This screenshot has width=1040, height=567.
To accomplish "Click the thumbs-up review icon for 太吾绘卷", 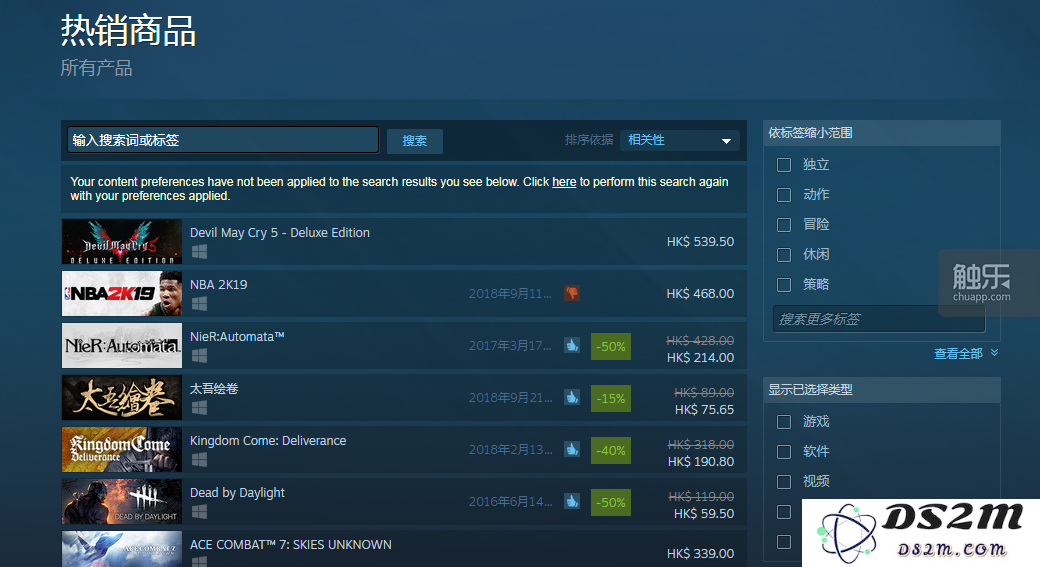I will tap(572, 397).
